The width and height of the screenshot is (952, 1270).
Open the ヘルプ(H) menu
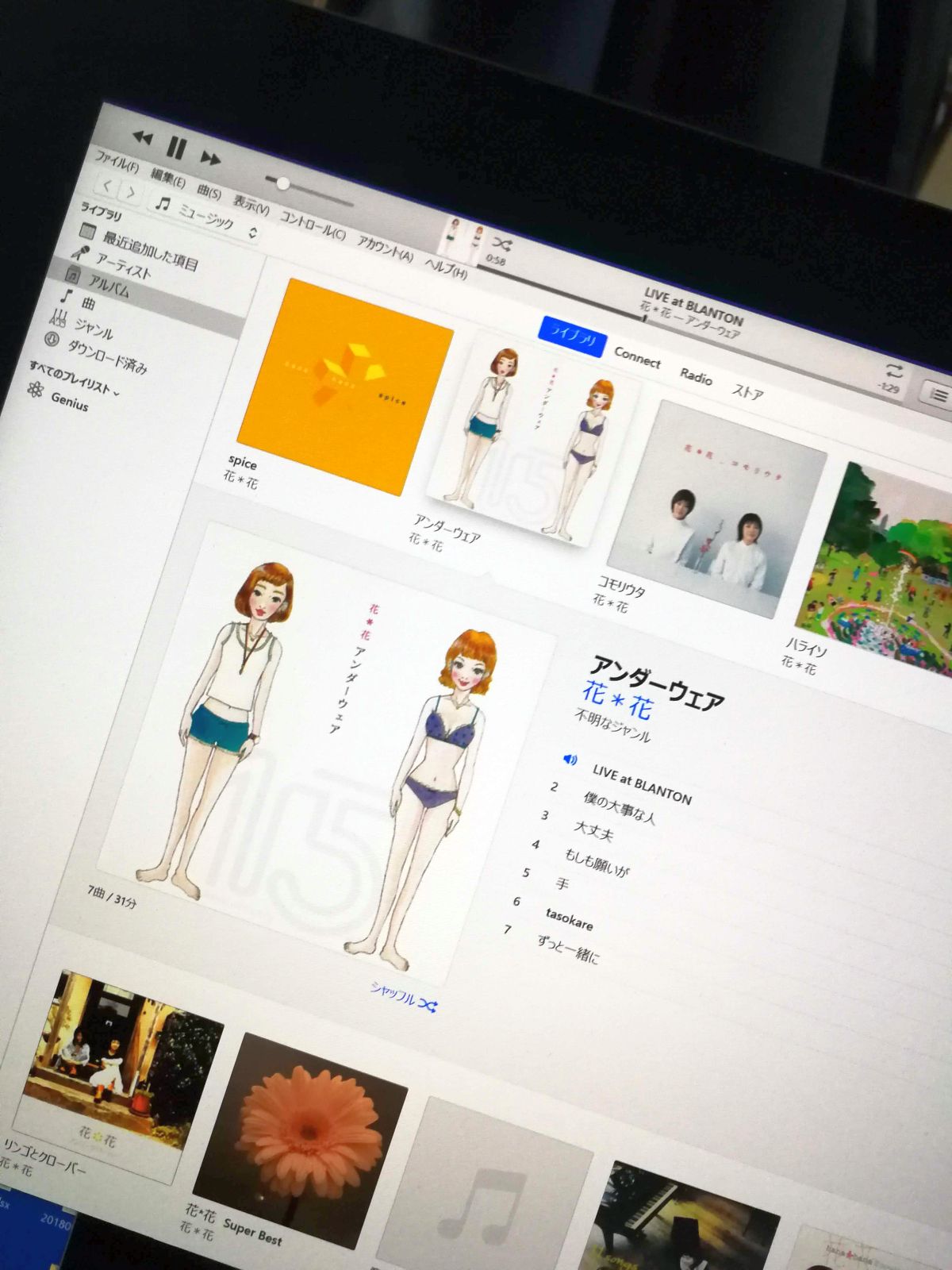[446, 267]
